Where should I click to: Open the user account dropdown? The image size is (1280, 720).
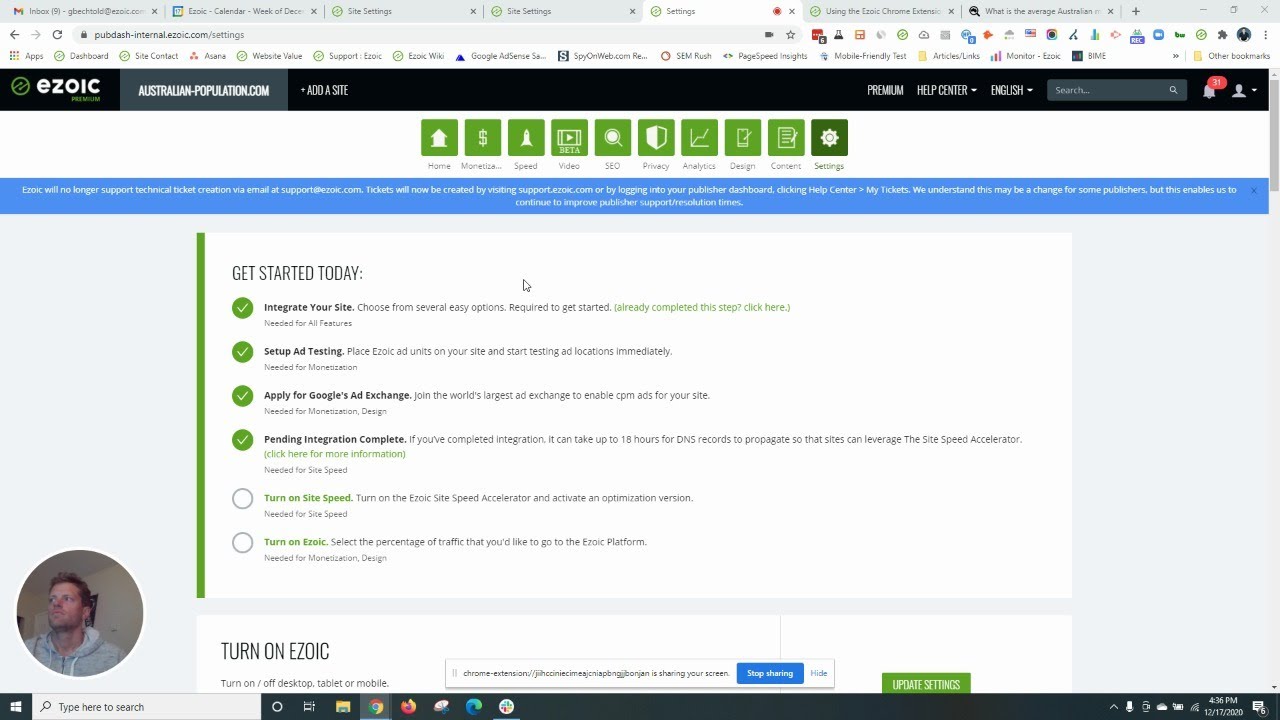coord(1244,90)
